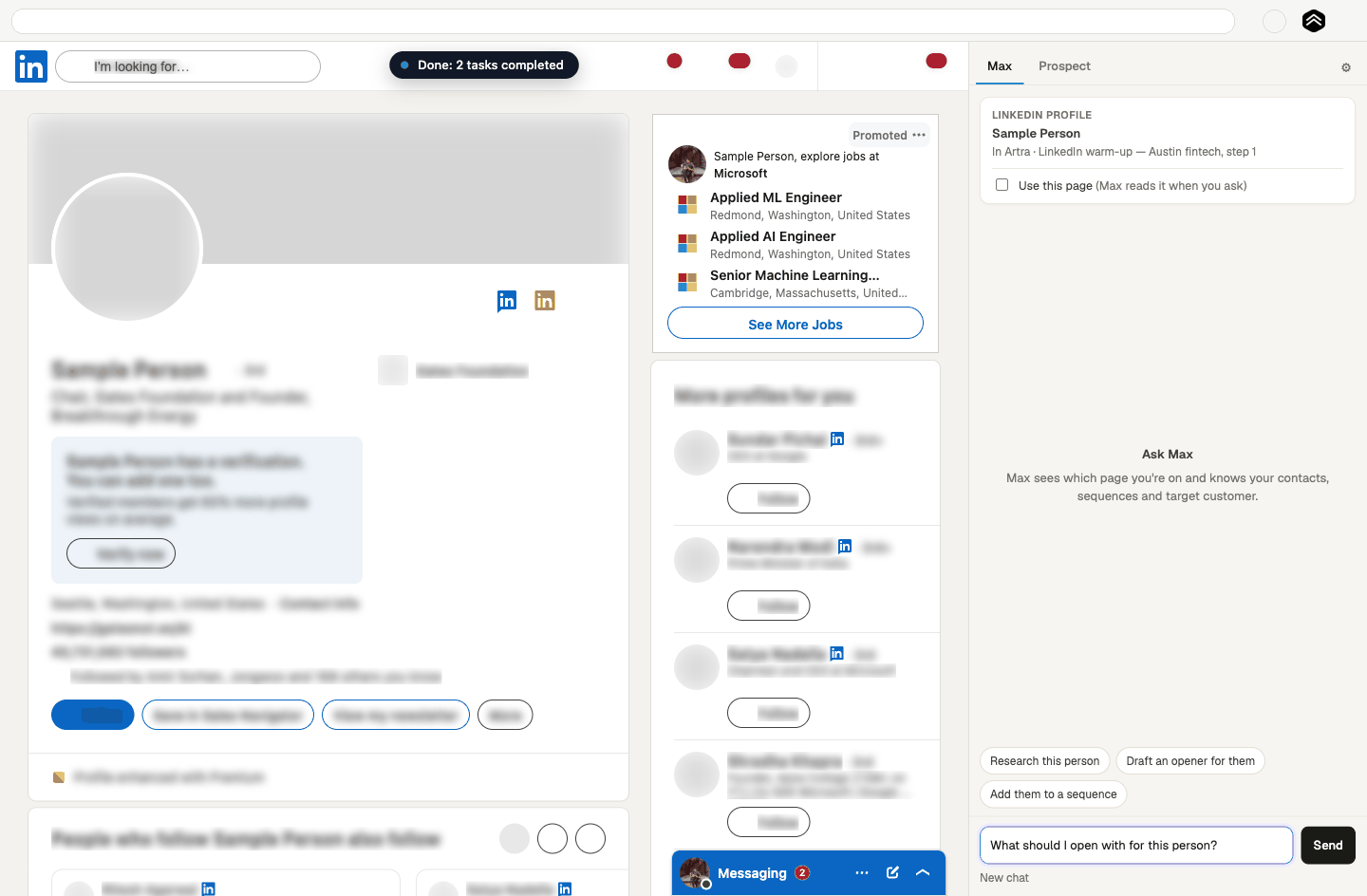This screenshot has height=896, width=1367.
Task: Click Messaging avatar photo
Action: click(x=695, y=872)
